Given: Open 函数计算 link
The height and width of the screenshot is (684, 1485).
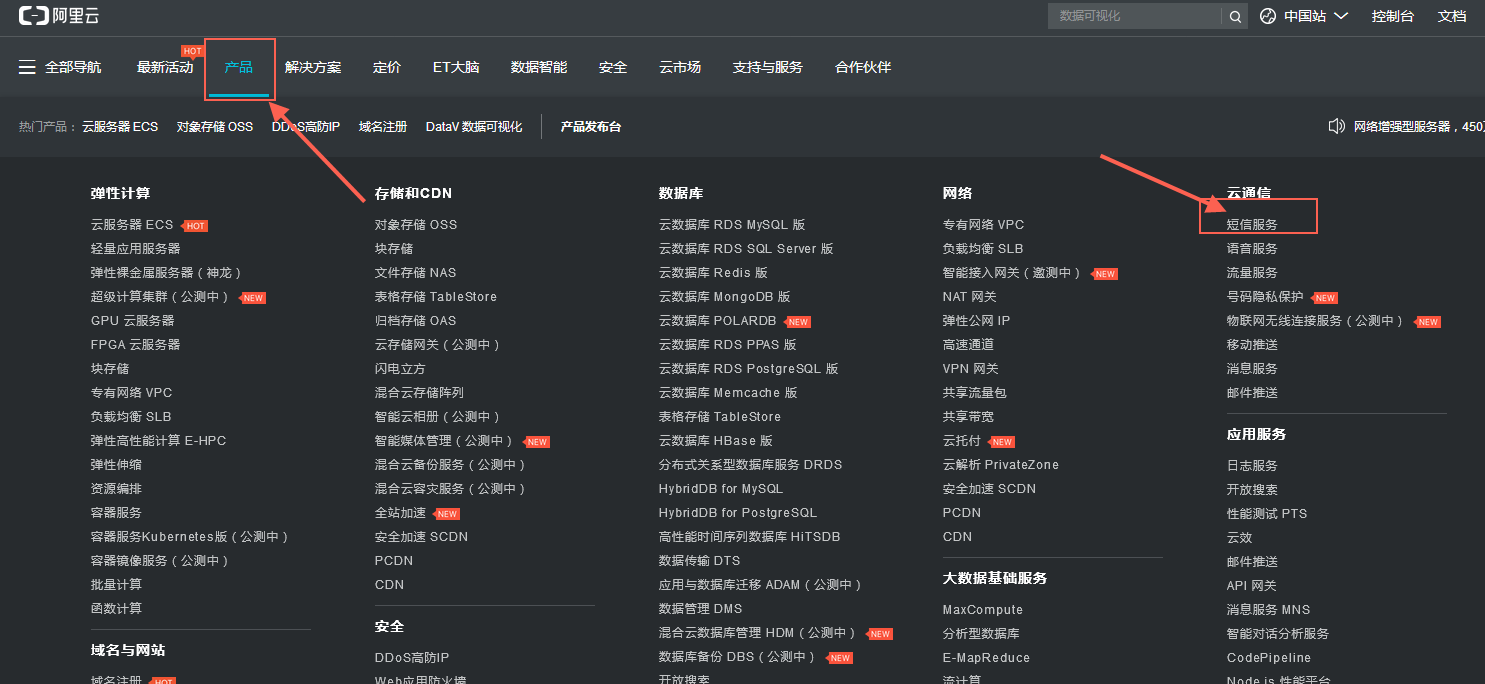Looking at the screenshot, I should (x=116, y=609).
